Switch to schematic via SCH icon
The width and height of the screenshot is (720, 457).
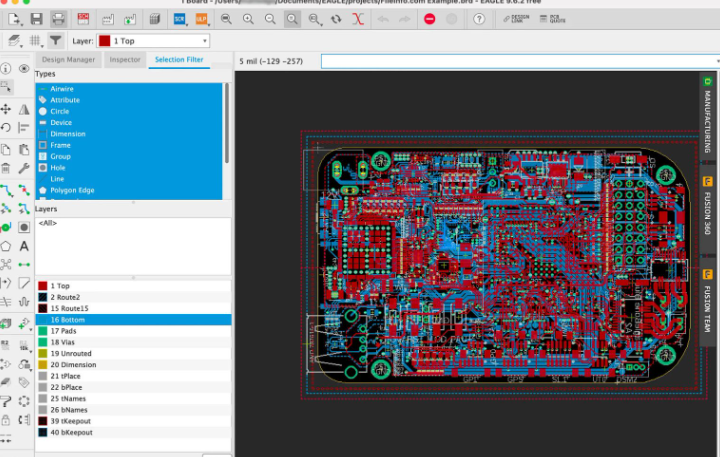point(83,19)
